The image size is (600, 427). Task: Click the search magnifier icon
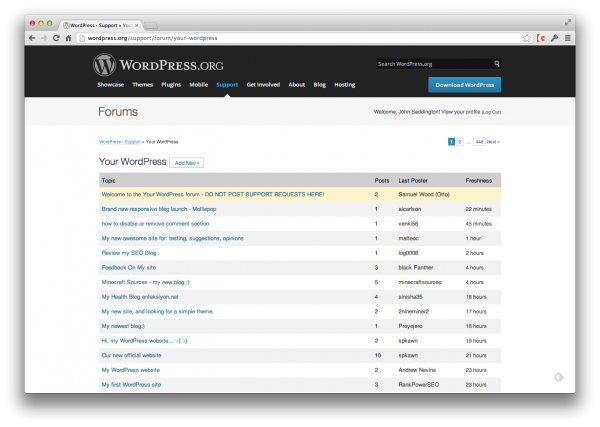[497, 64]
